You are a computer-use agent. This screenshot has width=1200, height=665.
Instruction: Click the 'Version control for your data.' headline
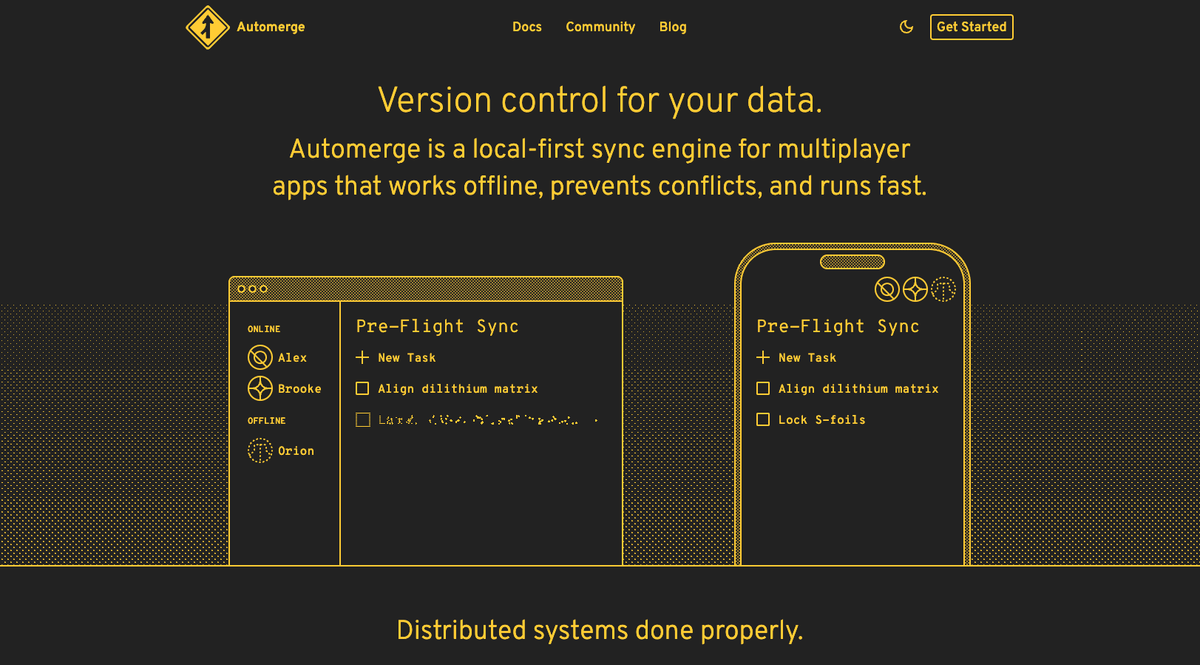600,101
